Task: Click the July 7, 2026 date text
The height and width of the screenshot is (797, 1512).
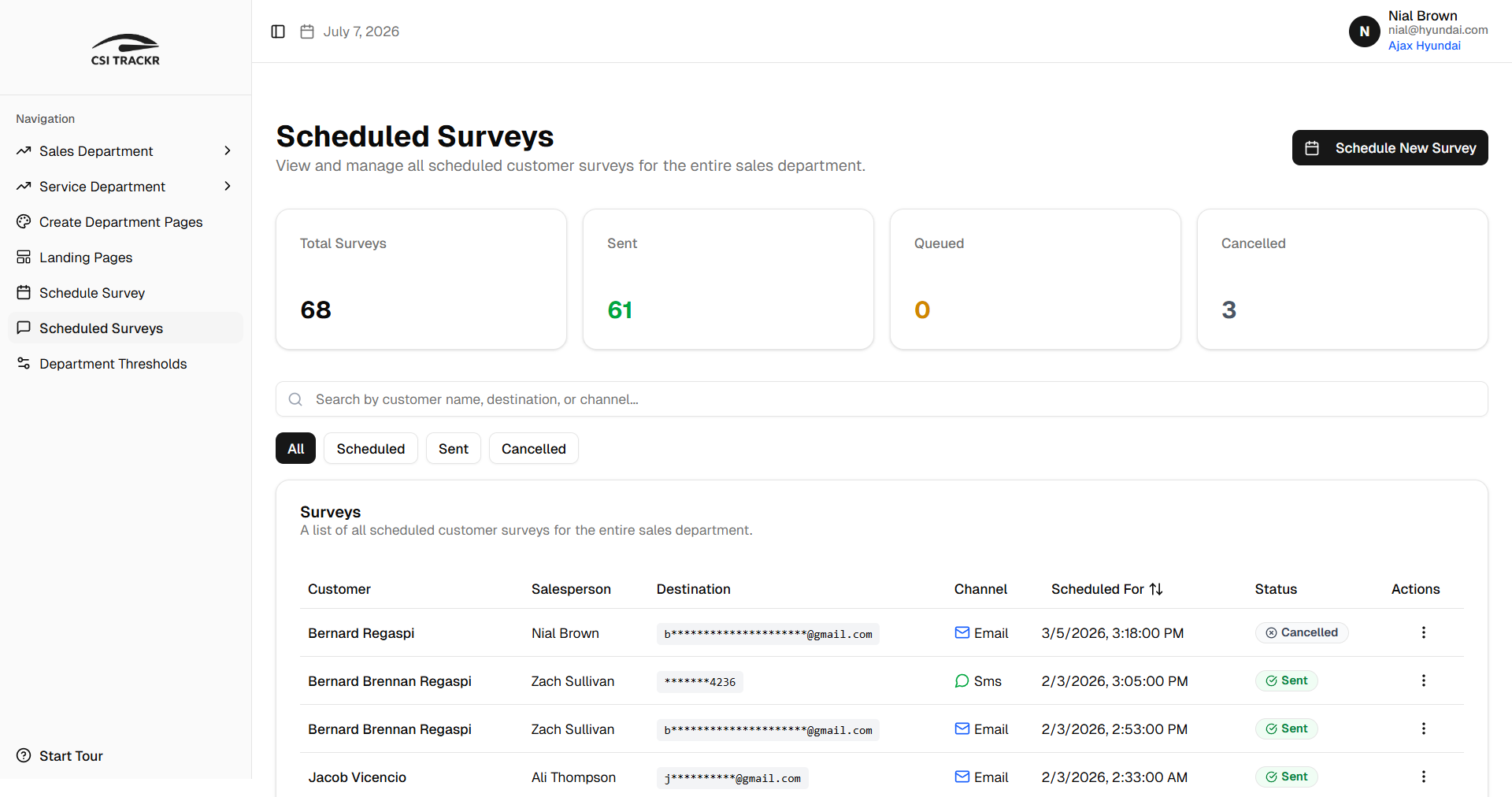Action: tap(361, 32)
